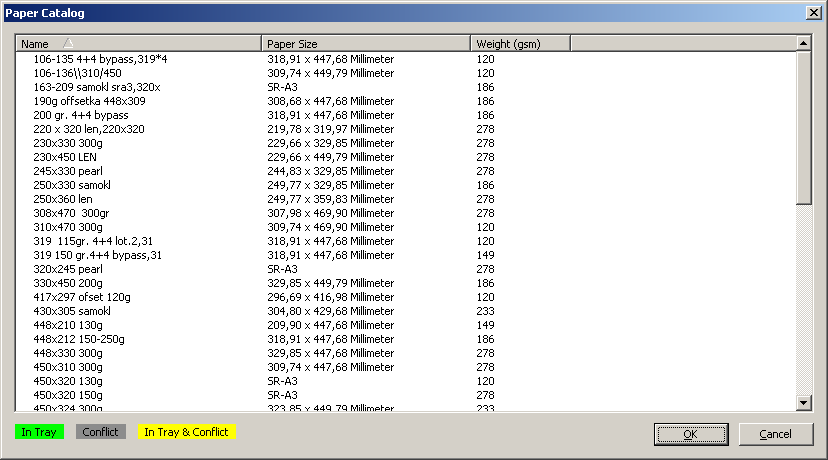
Task: Select paper '450x320 150g'
Action: coord(68,395)
